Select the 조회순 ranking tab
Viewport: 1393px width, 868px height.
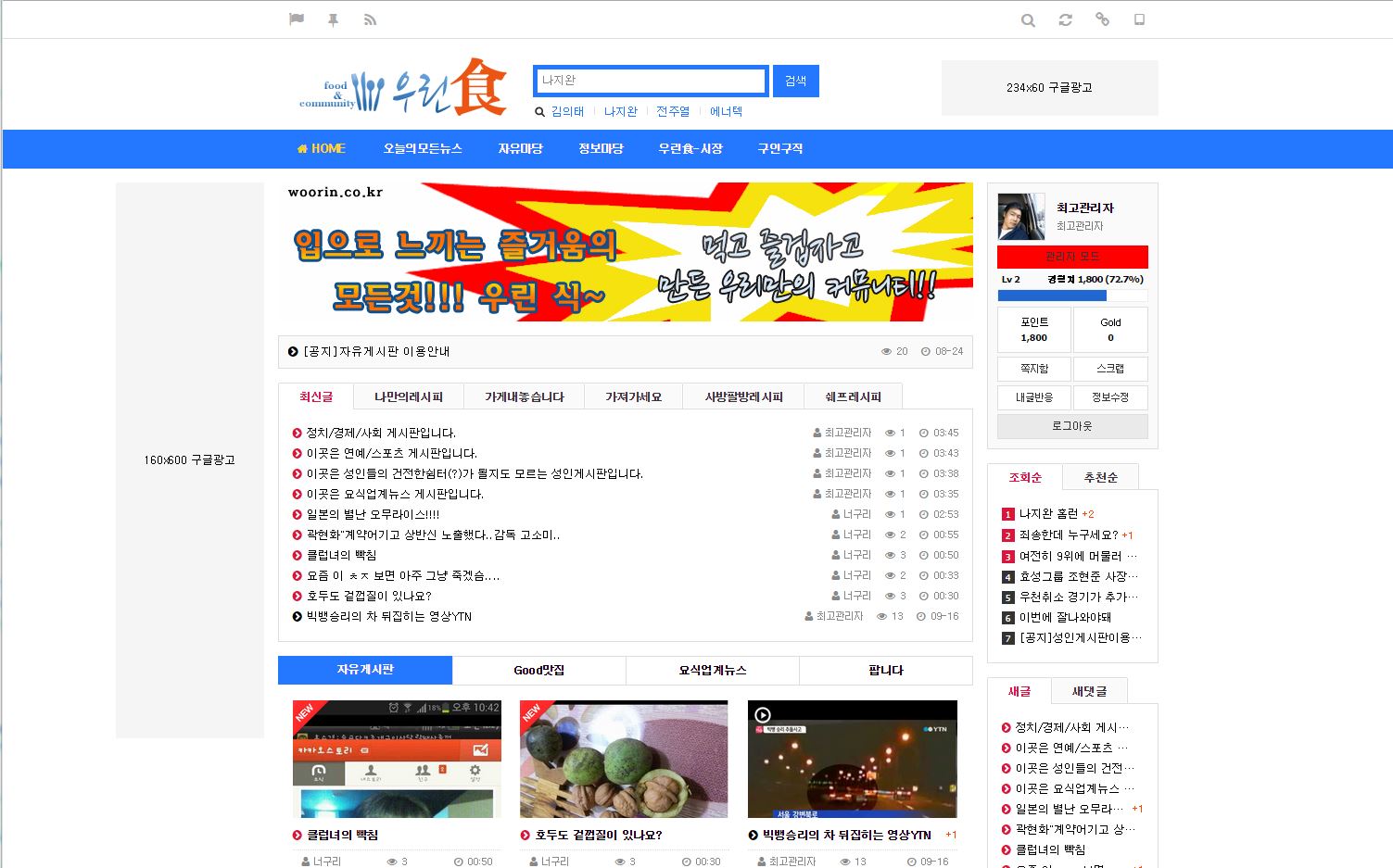[1025, 477]
